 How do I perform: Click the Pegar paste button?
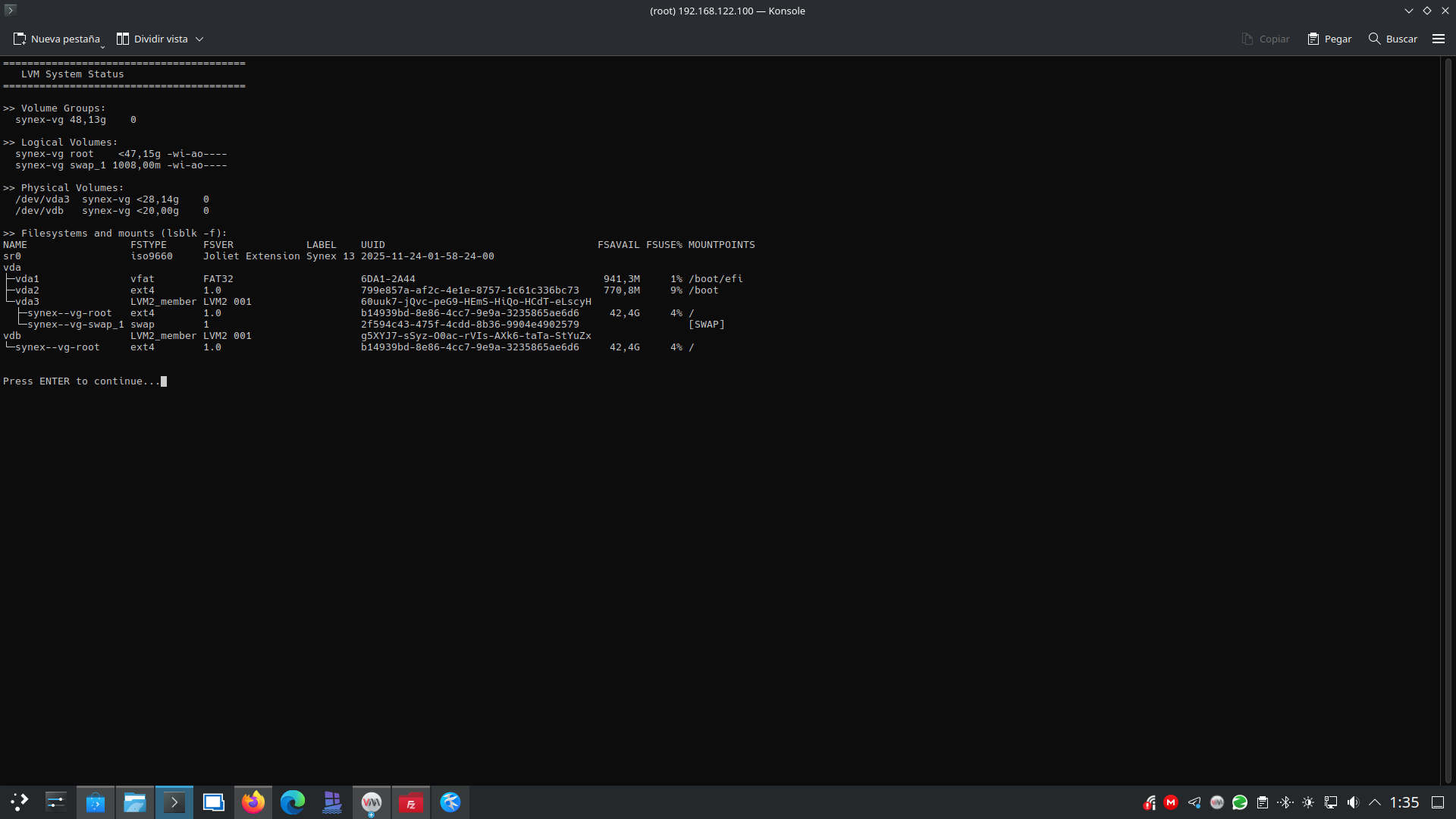click(1329, 39)
